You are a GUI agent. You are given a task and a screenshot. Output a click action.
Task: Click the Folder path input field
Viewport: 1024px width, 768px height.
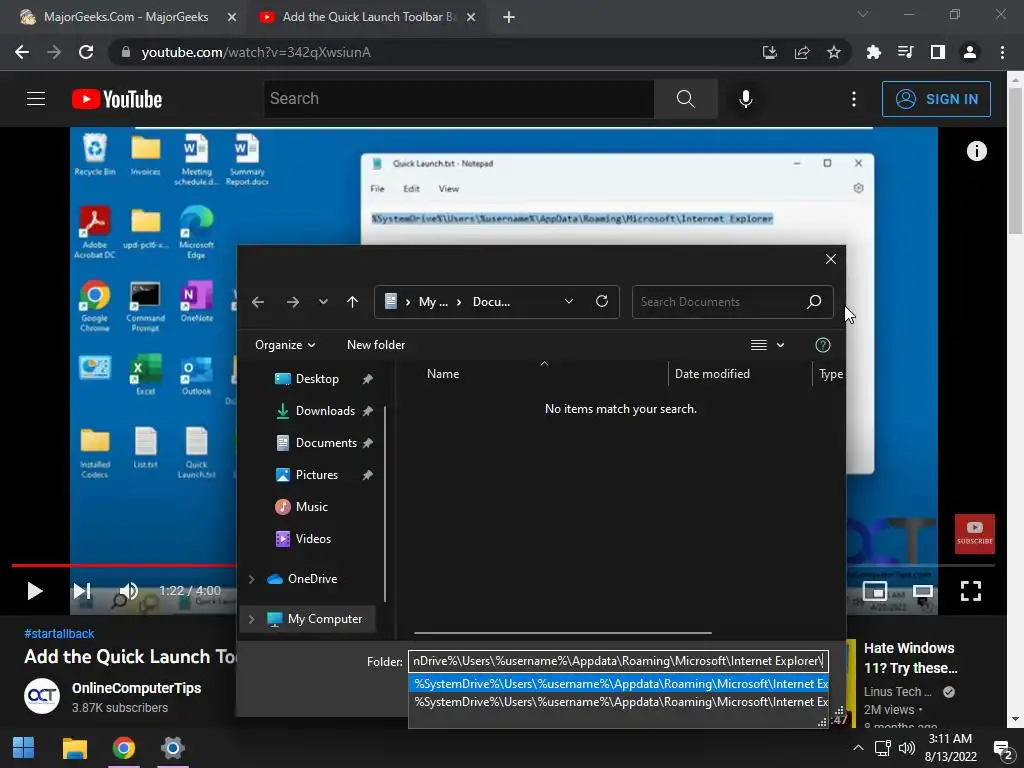(618, 661)
